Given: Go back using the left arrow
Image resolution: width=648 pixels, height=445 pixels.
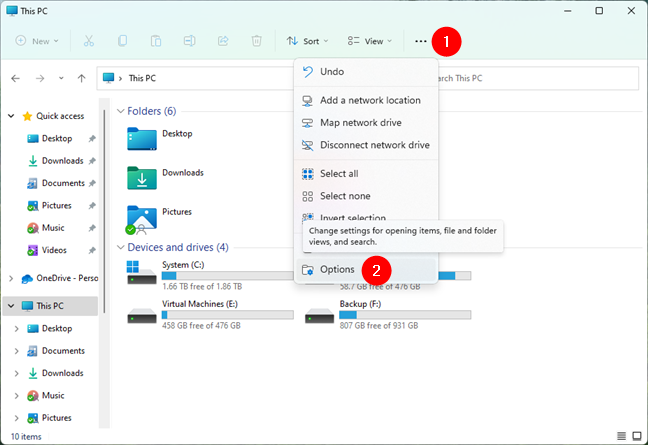Looking at the screenshot, I should tap(16, 78).
